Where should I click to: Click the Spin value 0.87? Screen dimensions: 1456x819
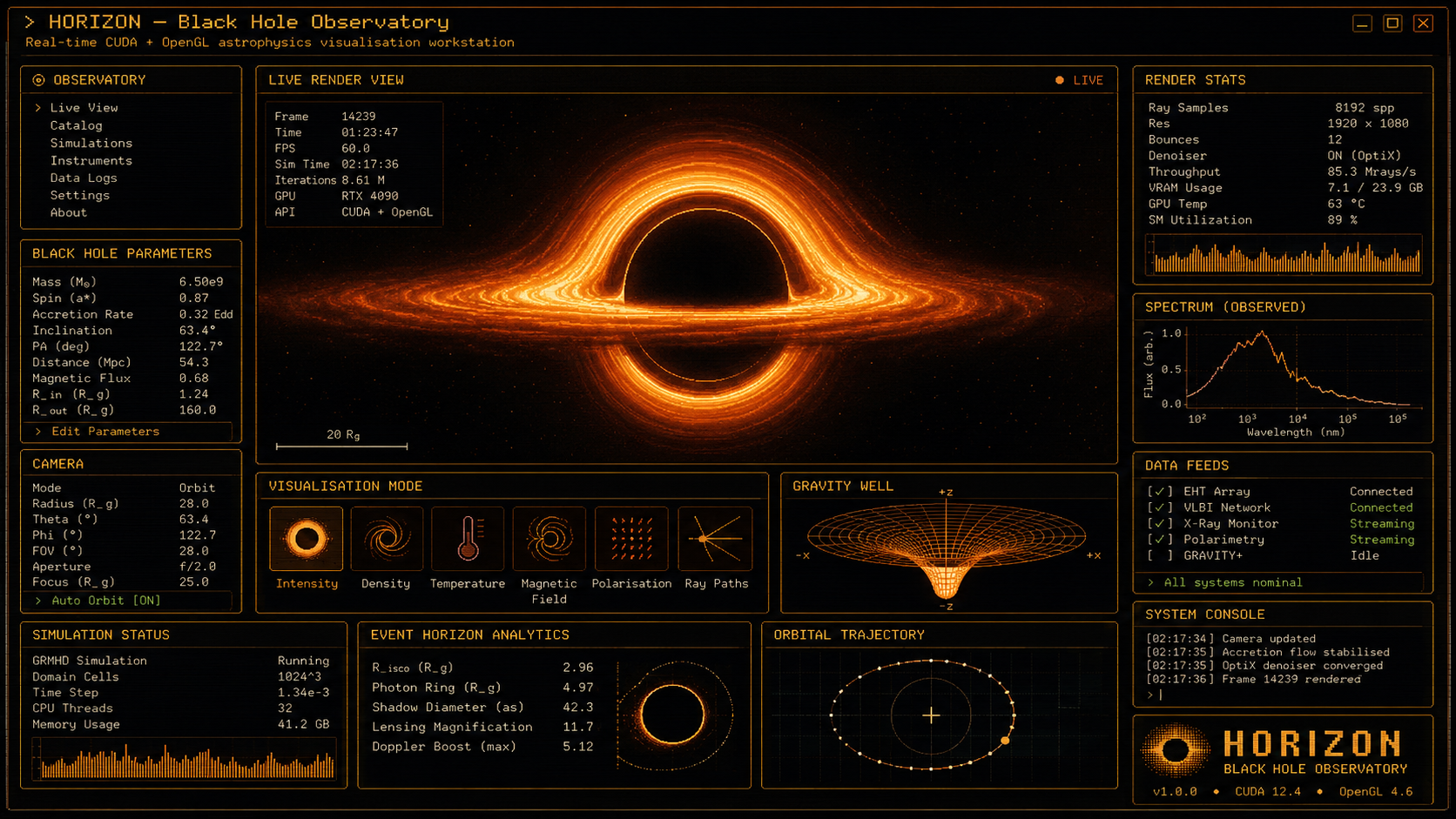194,298
